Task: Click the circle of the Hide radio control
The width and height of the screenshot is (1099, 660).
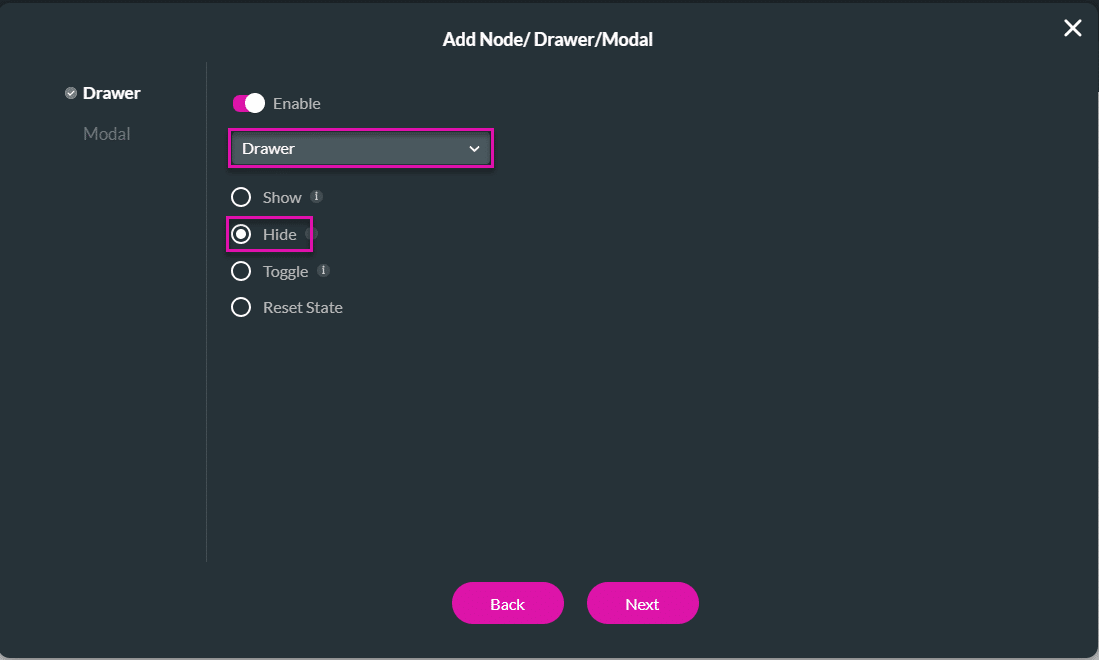Action: tap(241, 233)
